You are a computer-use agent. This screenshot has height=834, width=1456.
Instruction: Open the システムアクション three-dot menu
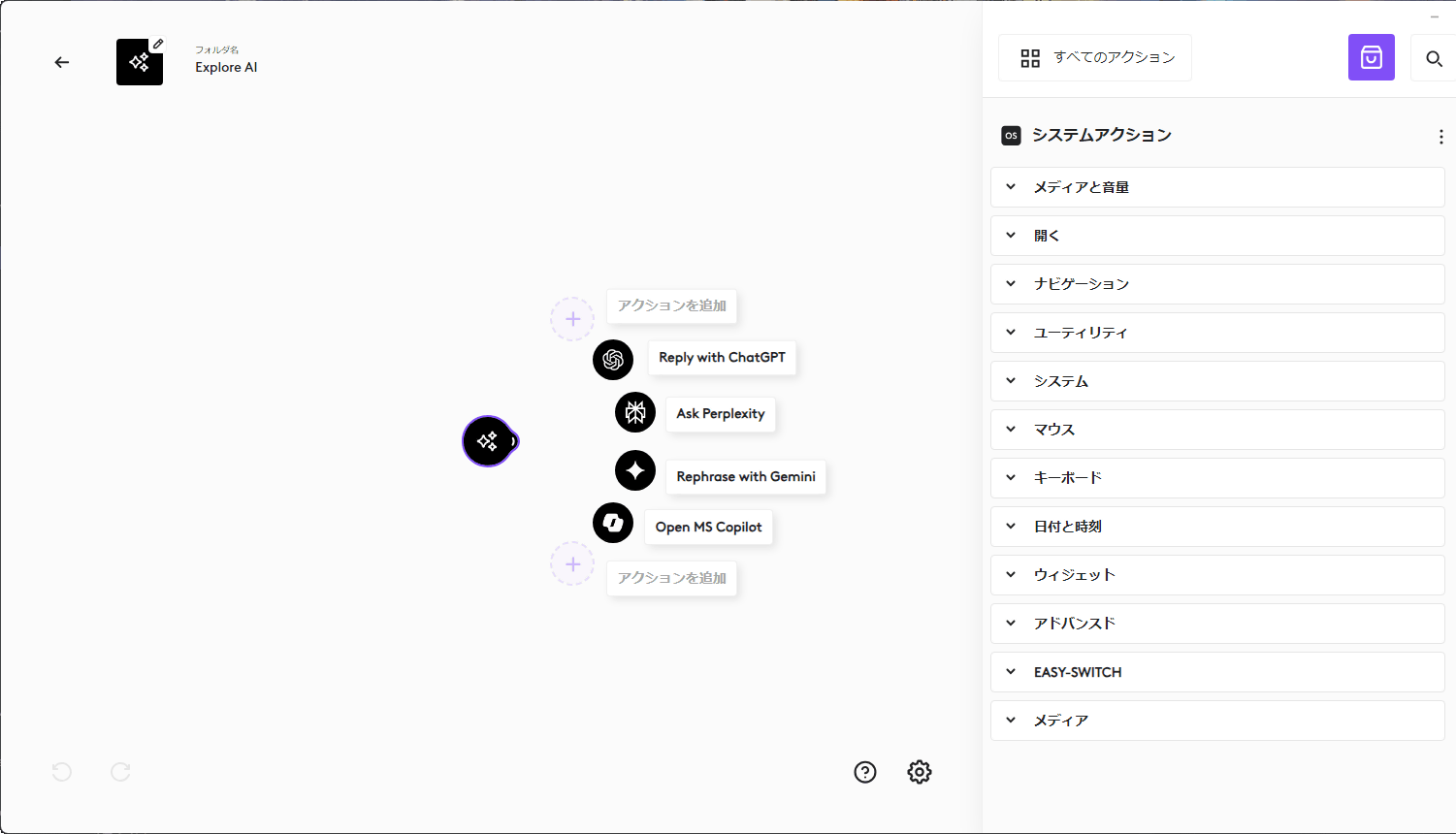pos(1441,137)
